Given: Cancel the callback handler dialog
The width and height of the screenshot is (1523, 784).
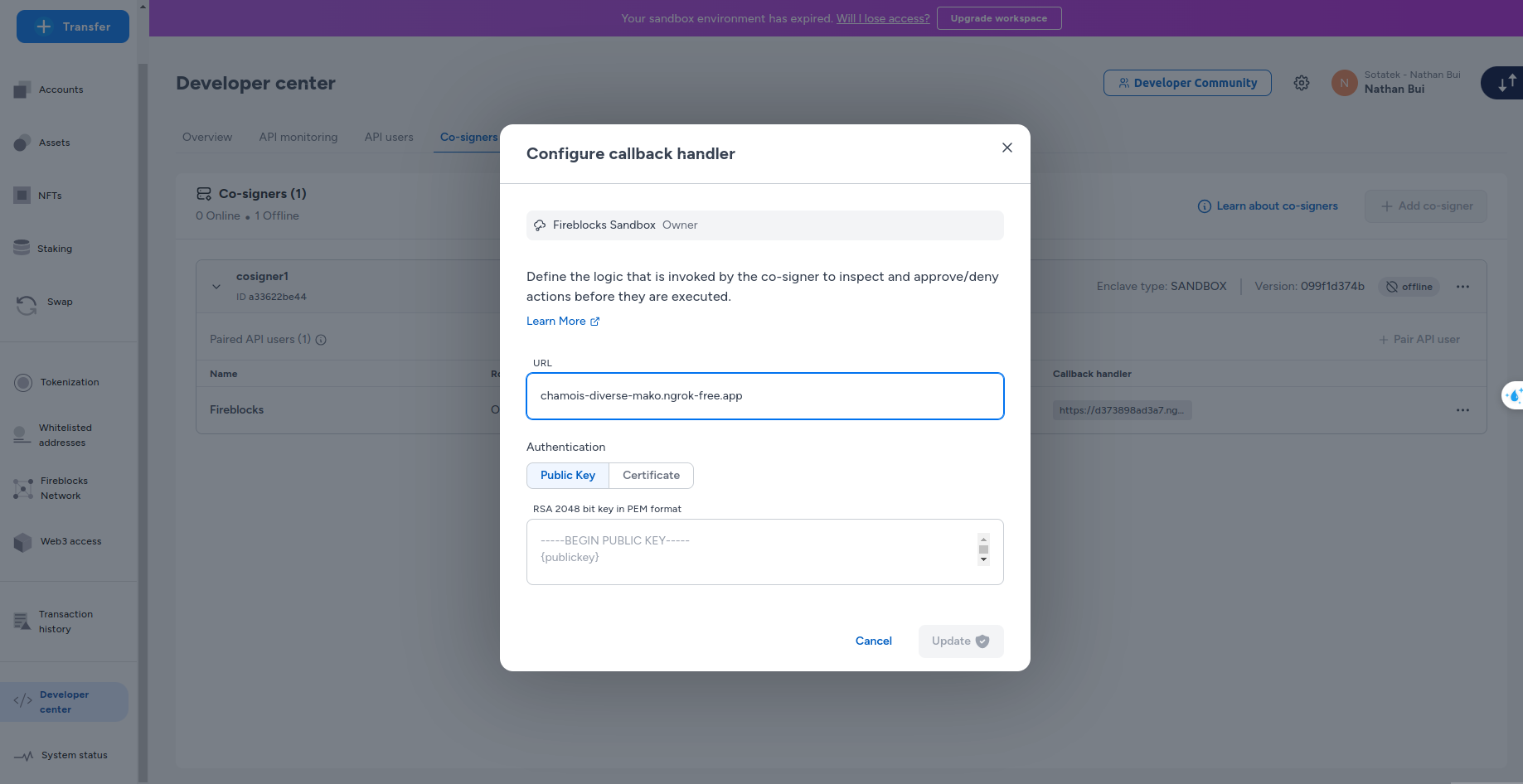Looking at the screenshot, I should pyautogui.click(x=873, y=641).
